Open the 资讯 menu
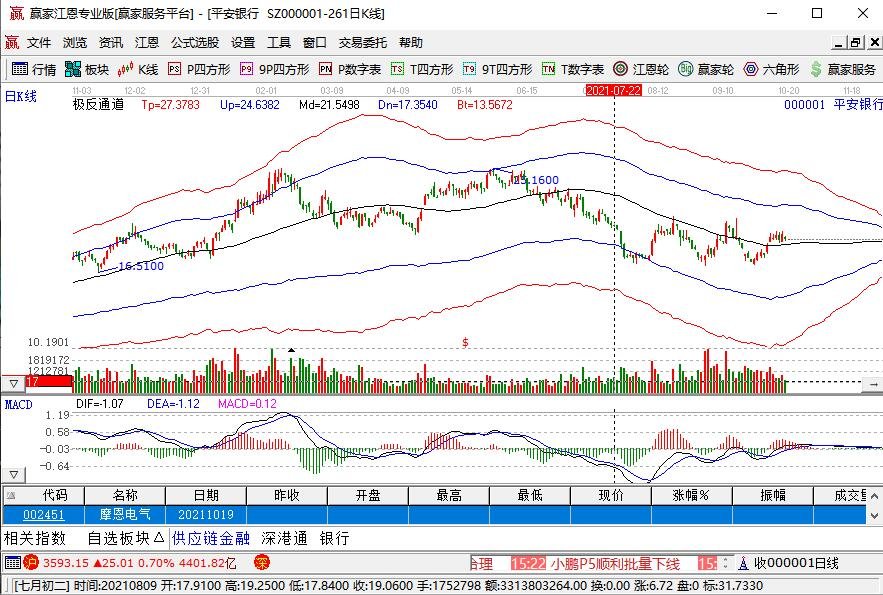Image resolution: width=883 pixels, height=595 pixels. tap(111, 43)
